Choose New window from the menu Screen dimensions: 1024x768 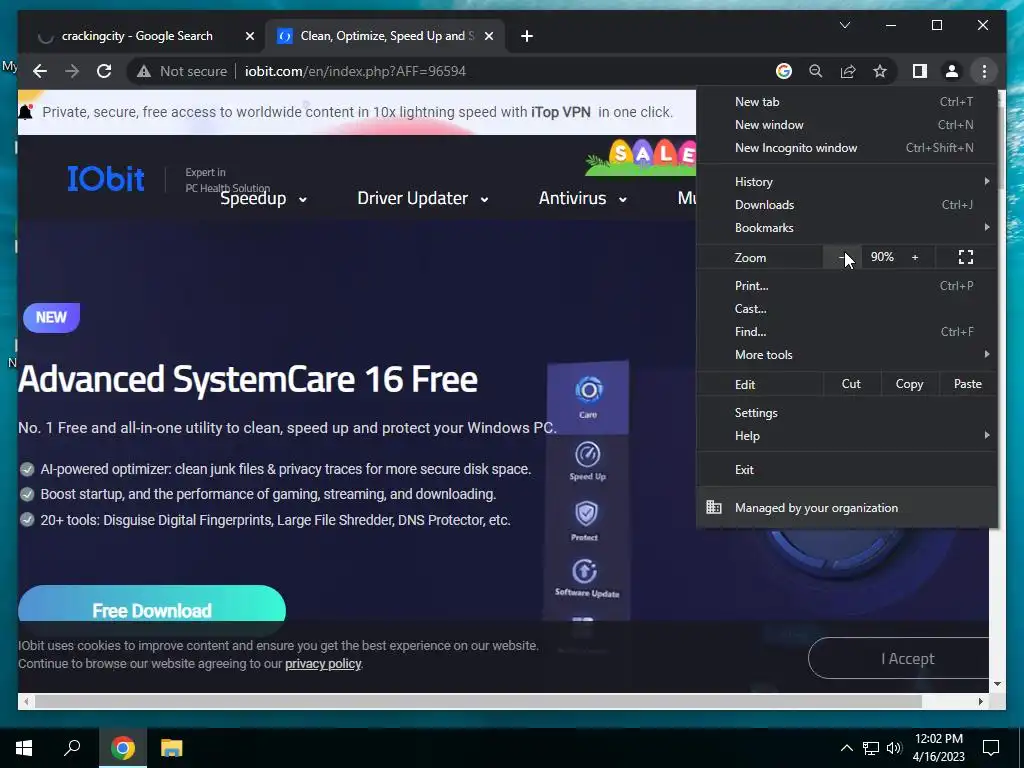tap(847, 125)
